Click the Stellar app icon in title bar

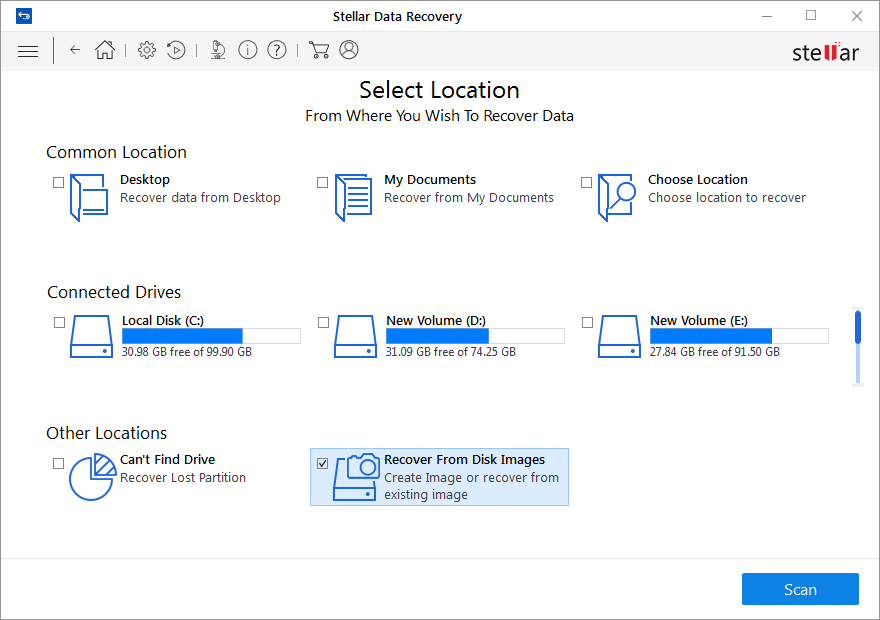pos(24,16)
